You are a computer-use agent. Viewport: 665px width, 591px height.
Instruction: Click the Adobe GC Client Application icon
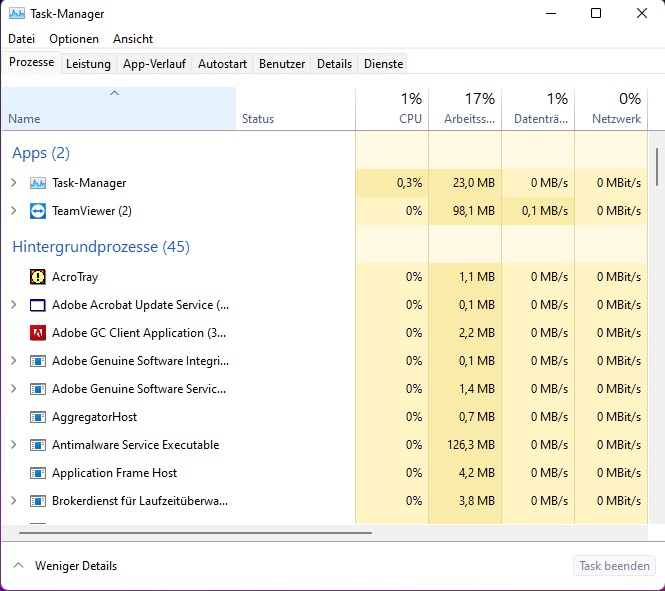click(x=38, y=333)
